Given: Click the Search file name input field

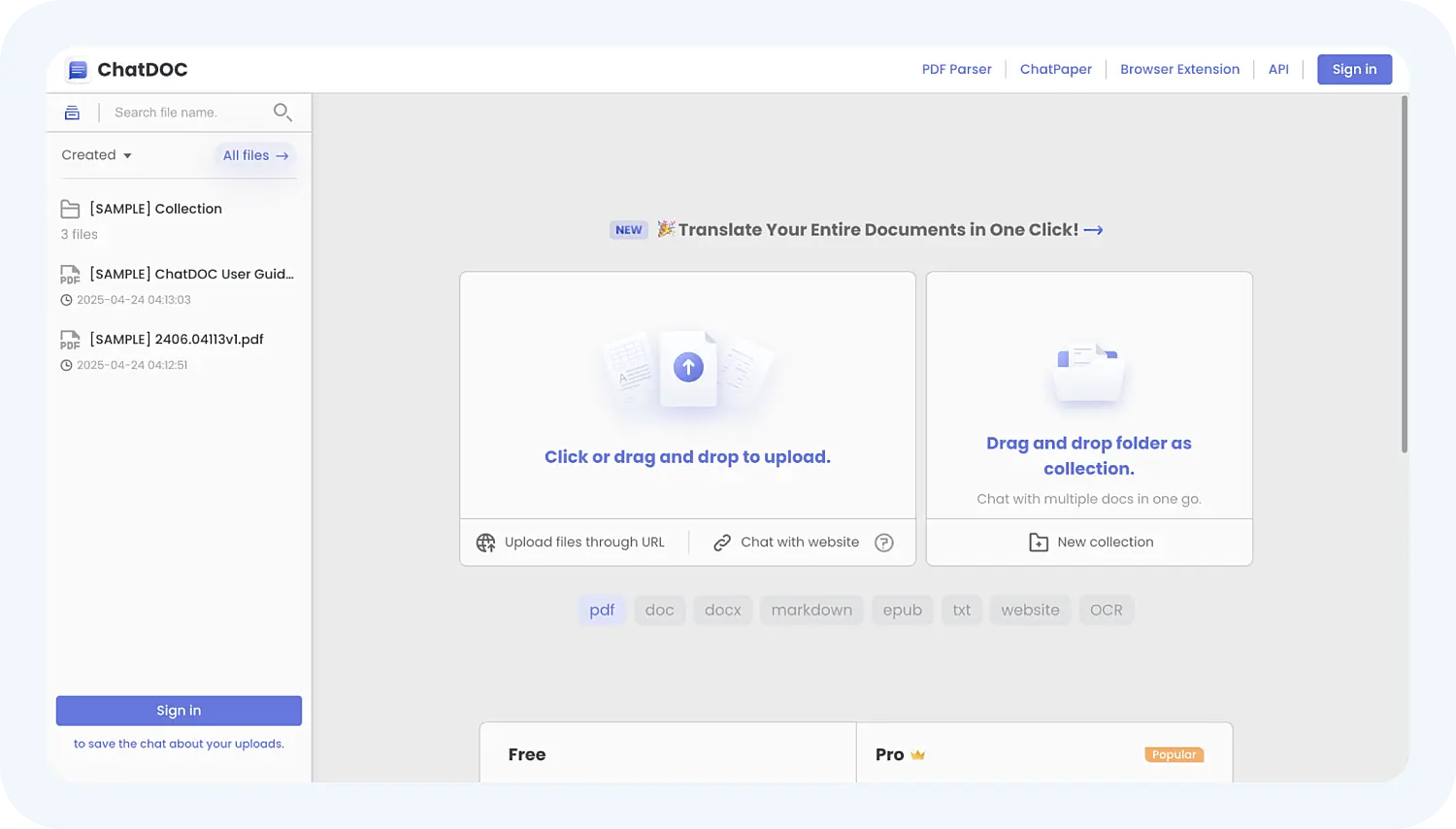Looking at the screenshot, I should tap(184, 113).
